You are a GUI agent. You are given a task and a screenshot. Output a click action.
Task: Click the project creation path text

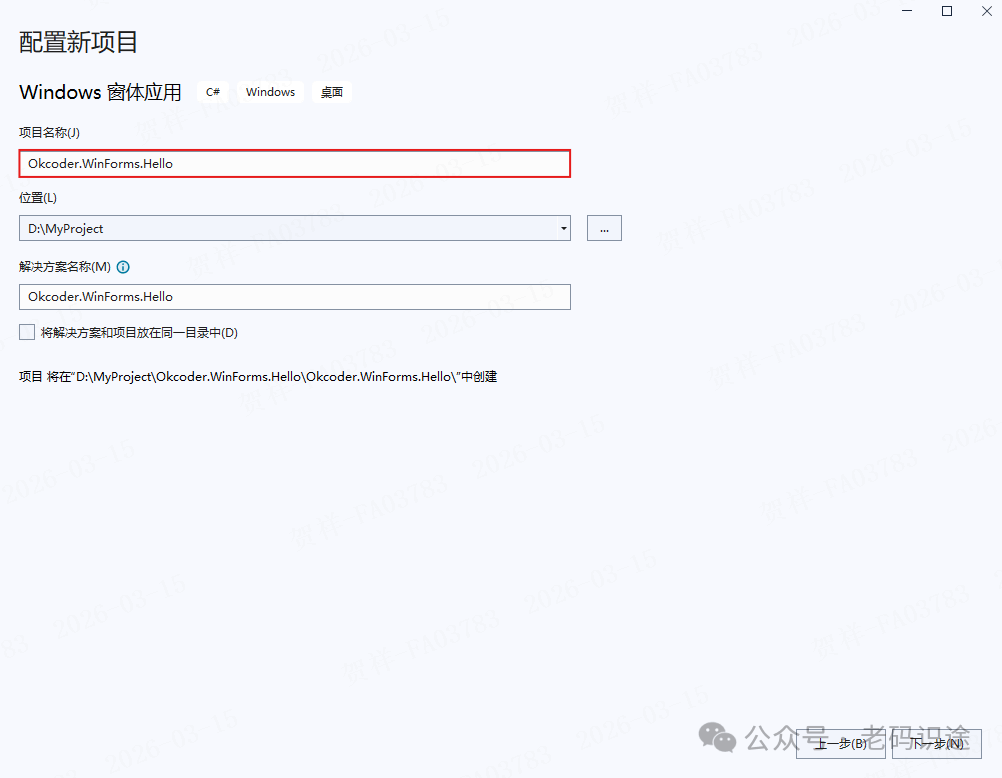(258, 377)
